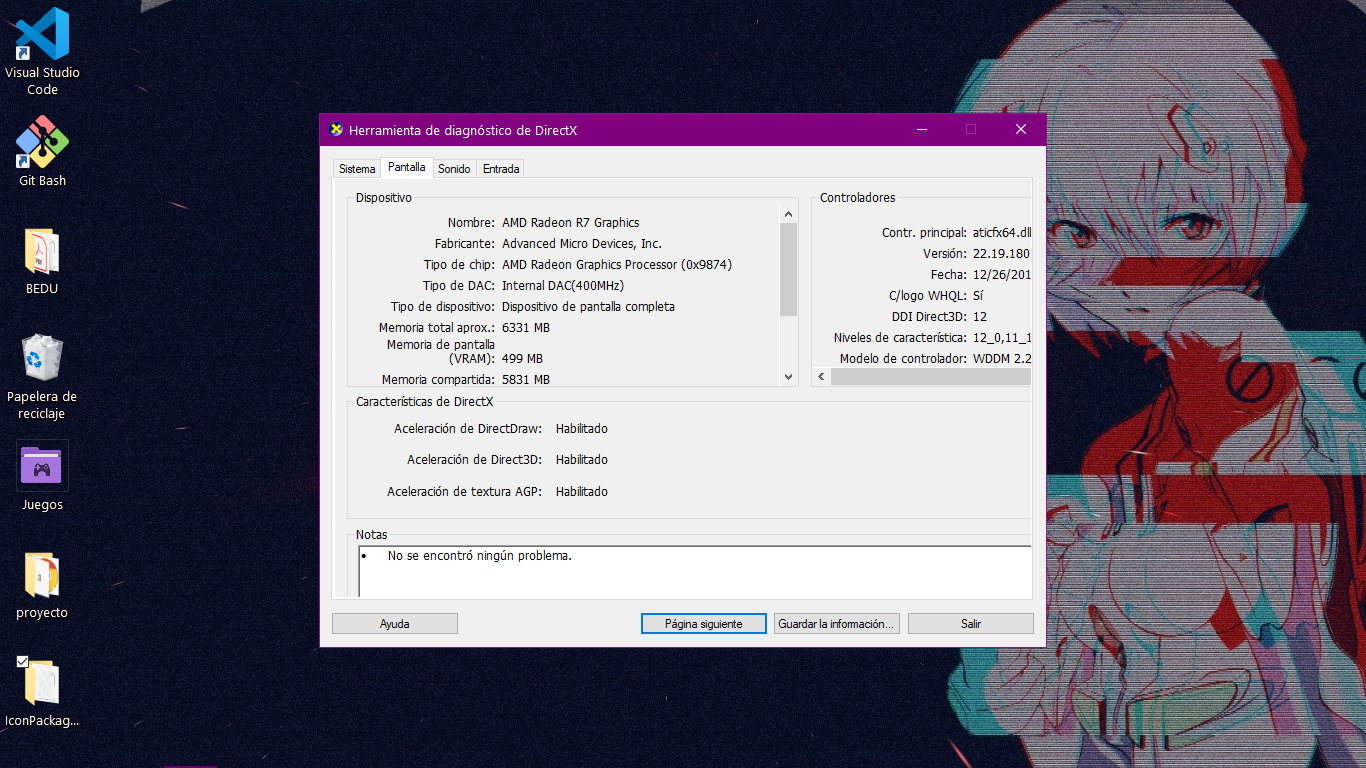Click Controladores scroll left arrow
Screen dimensions: 1366x768
pos(821,377)
